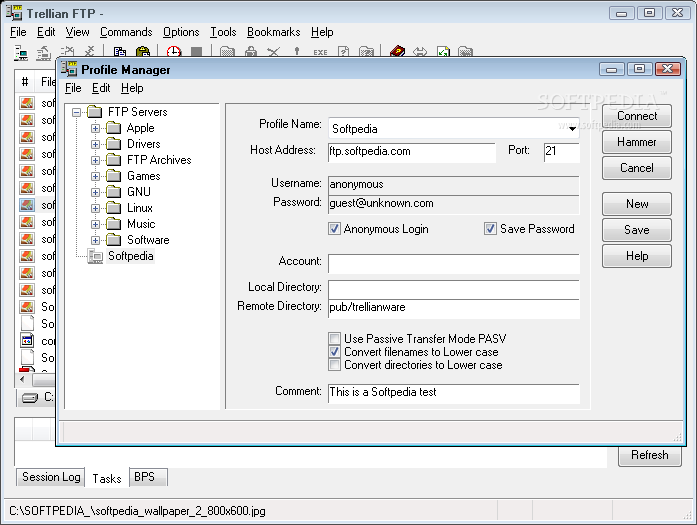This screenshot has width=697, height=525.
Task: Toggle the Anonymous Login checkbox
Action: coord(334,229)
